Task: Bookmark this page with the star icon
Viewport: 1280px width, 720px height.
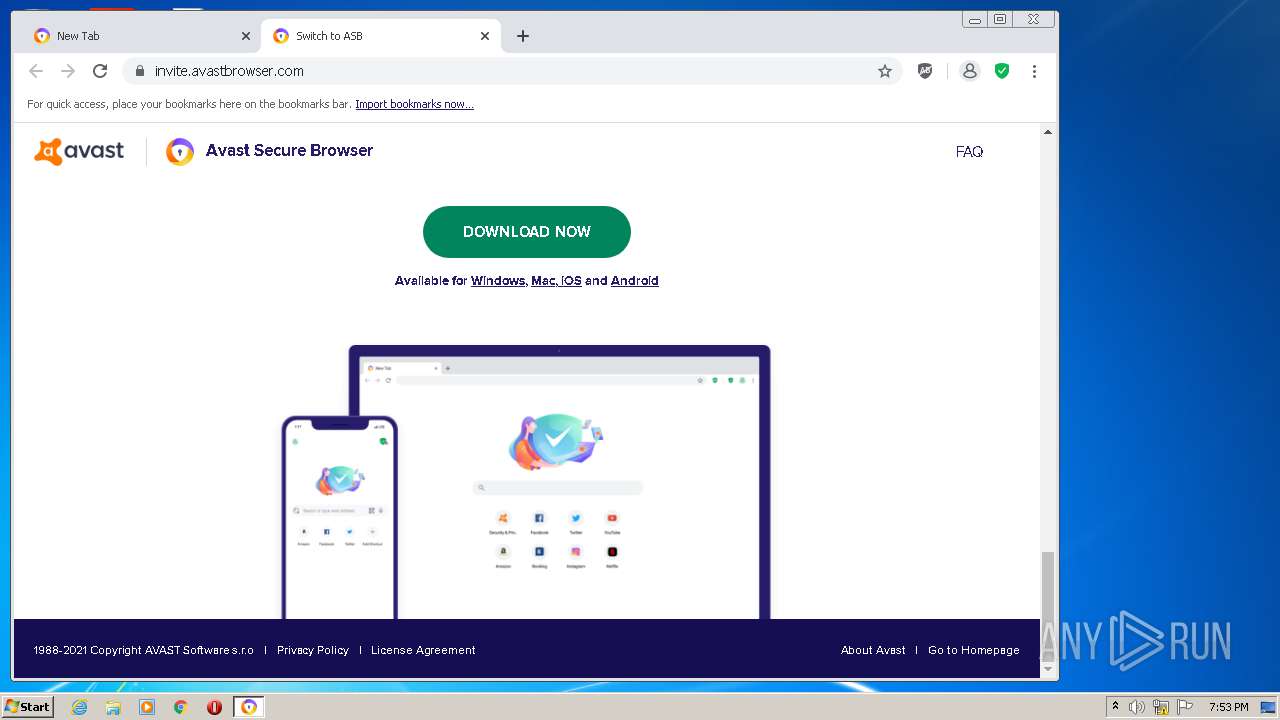Action: 885,71
